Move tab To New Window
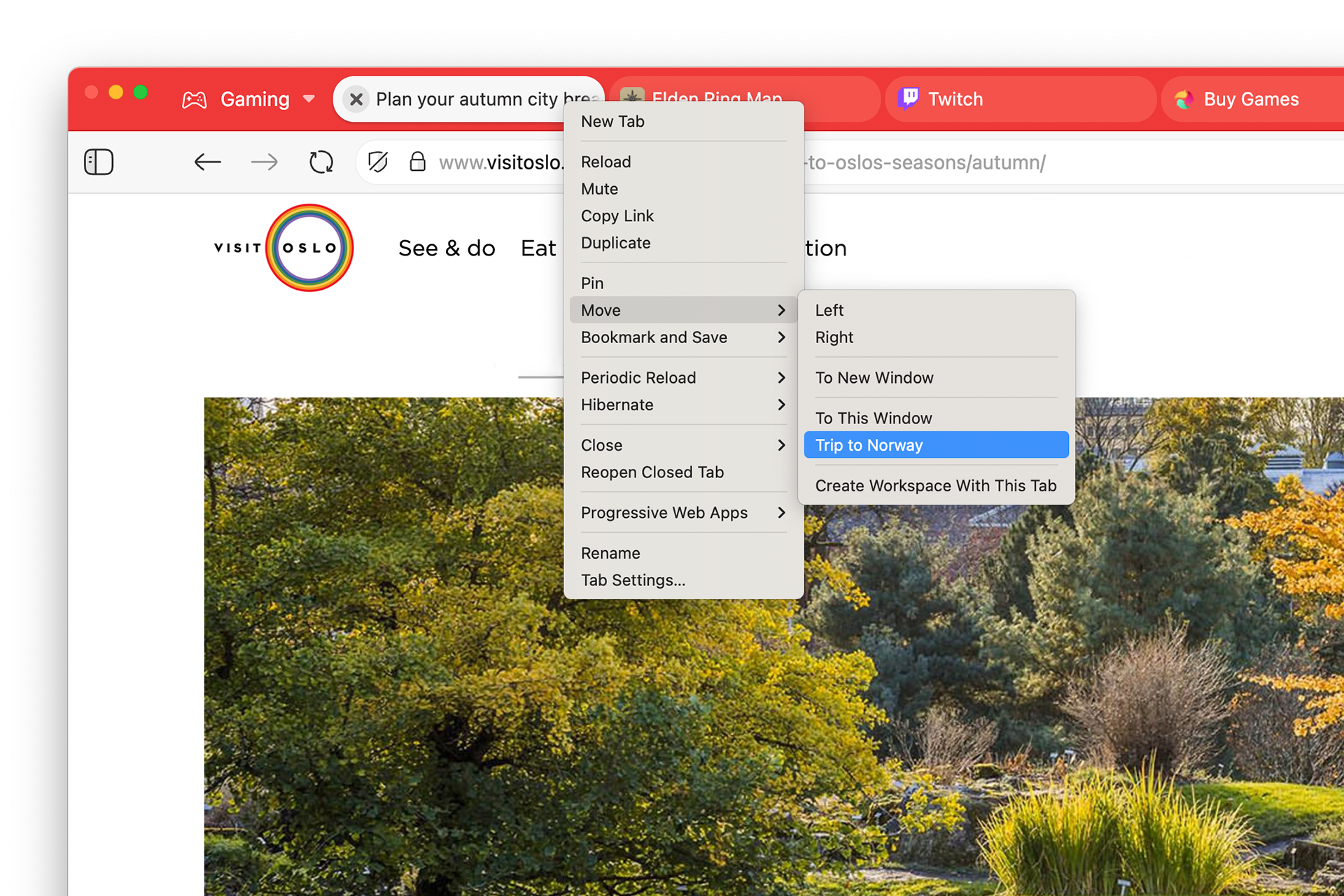 pos(937,377)
